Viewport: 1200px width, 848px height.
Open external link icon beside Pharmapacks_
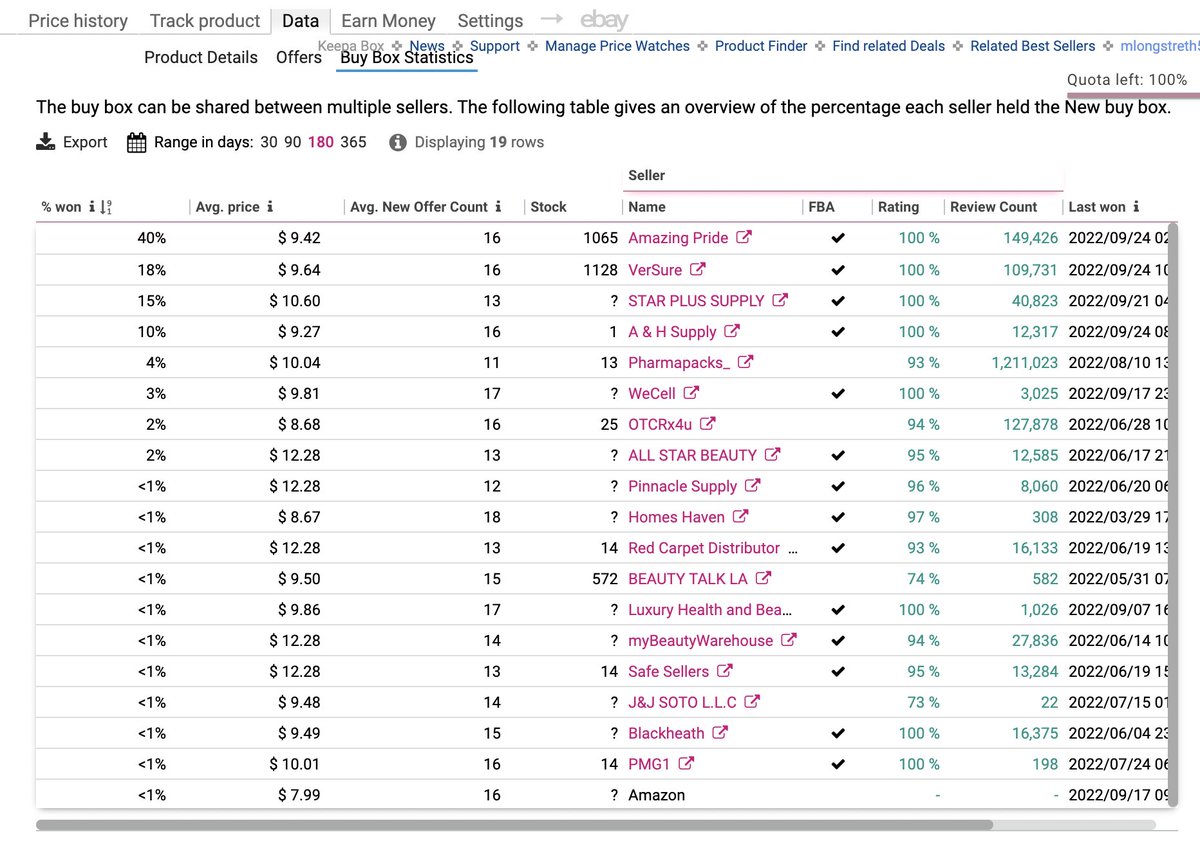[x=745, y=362]
